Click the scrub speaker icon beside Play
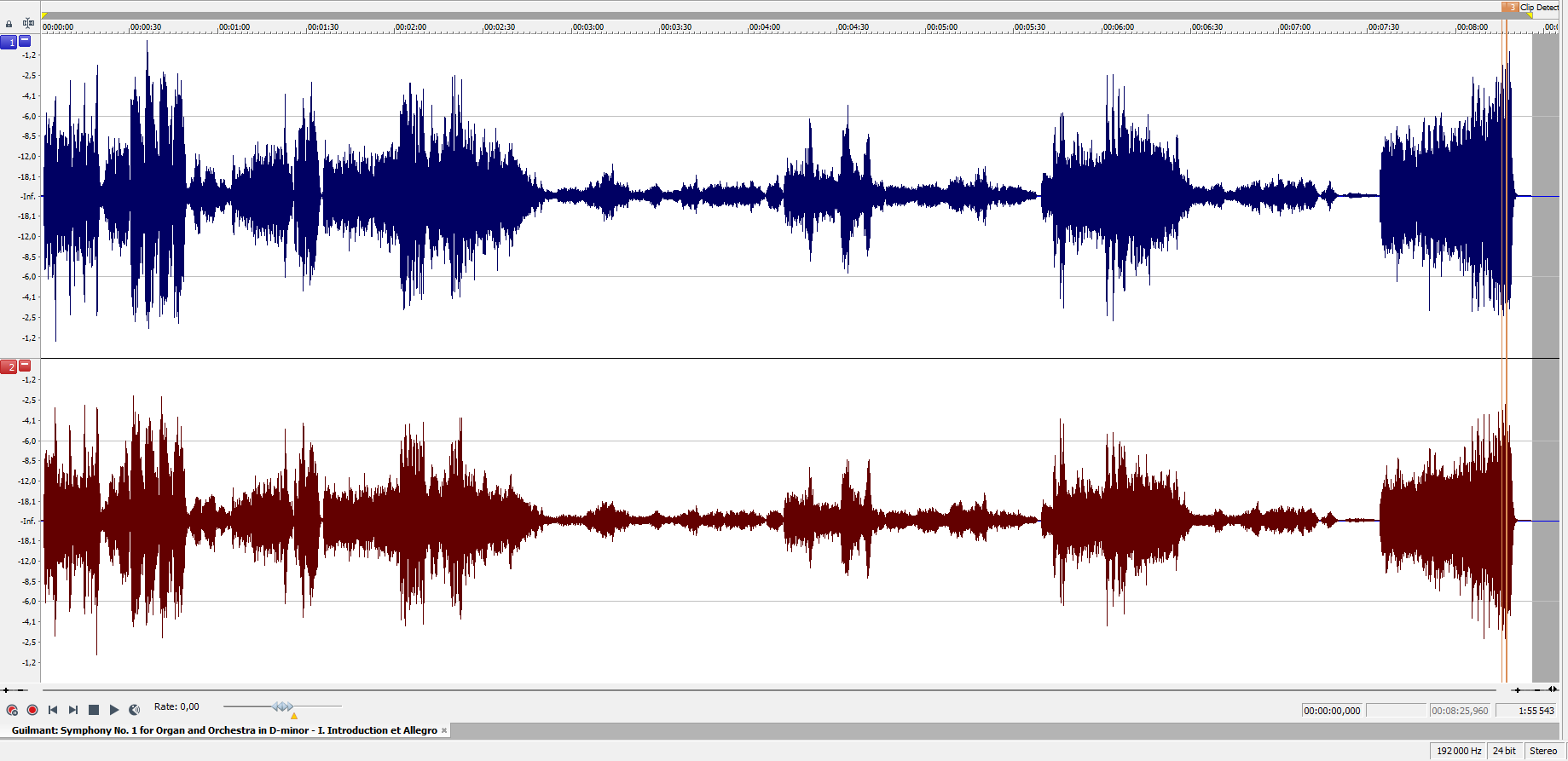This screenshot has width=1568, height=761. [135, 710]
